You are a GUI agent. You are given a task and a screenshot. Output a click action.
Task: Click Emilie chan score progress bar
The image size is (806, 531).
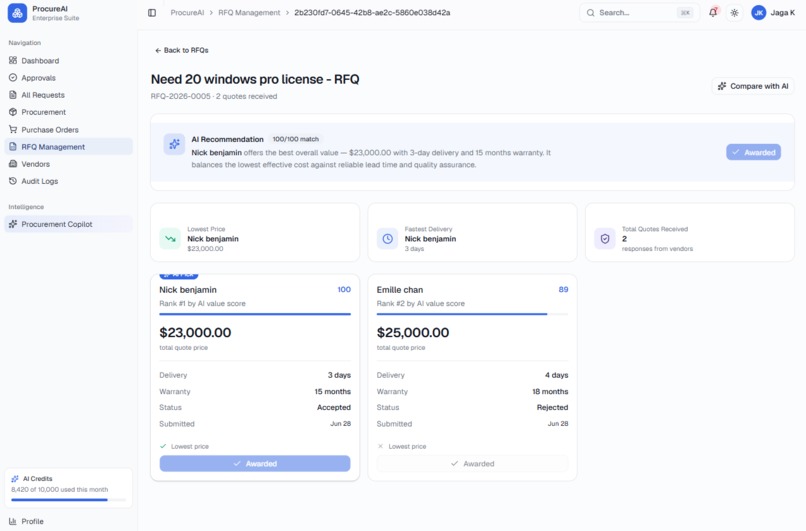click(472, 314)
